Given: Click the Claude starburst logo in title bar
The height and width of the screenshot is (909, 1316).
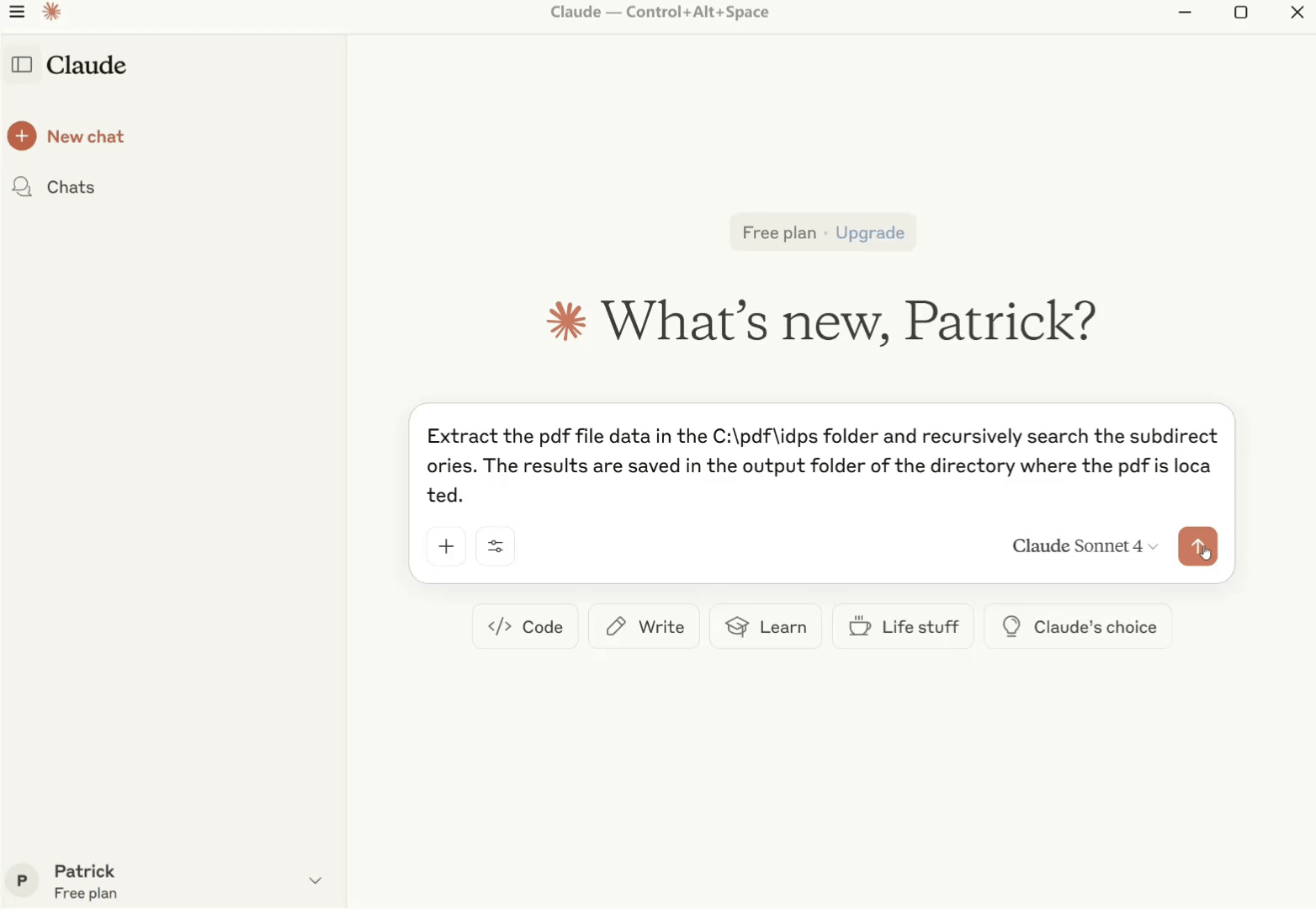Looking at the screenshot, I should (x=52, y=12).
